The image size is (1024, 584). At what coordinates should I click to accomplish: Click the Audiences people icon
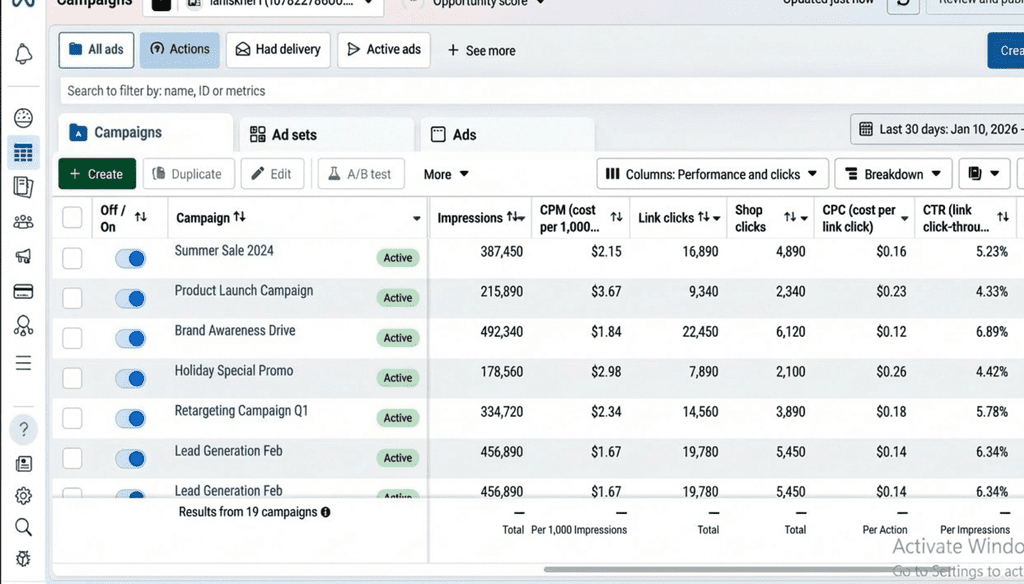[23, 222]
